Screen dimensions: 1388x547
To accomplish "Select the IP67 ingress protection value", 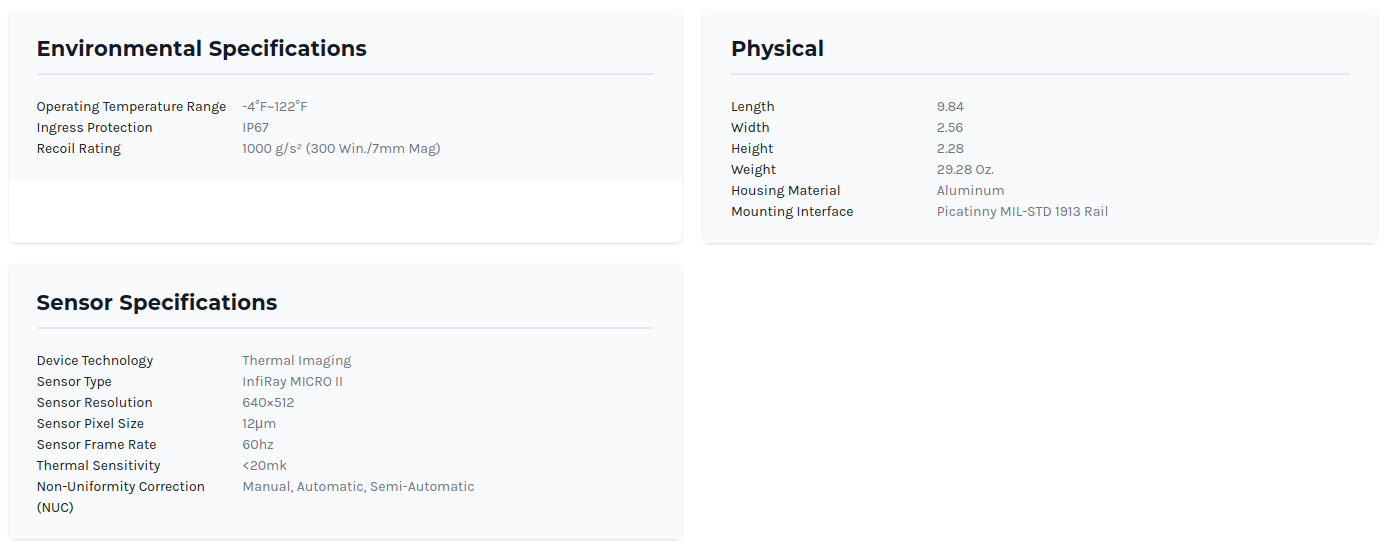I will coord(255,128).
